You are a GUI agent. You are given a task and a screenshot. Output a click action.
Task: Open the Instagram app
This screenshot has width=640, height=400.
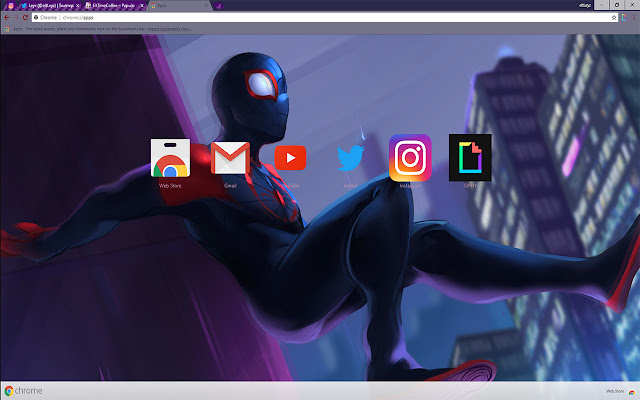pos(410,158)
